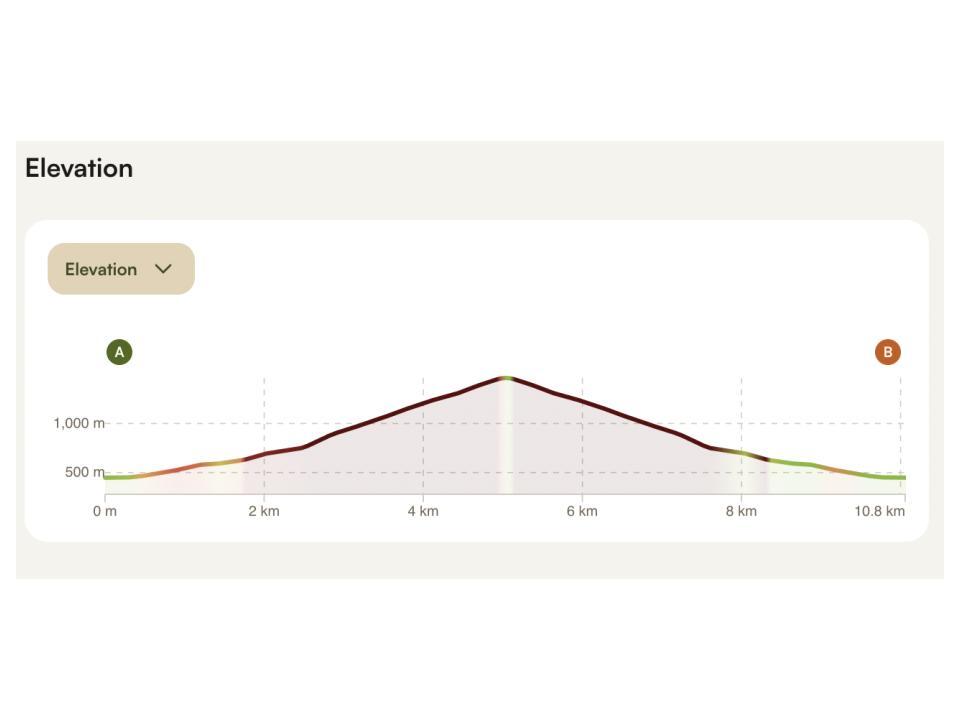Click the profile line at the 4 km gridline
960x720 pixels.
click(423, 403)
